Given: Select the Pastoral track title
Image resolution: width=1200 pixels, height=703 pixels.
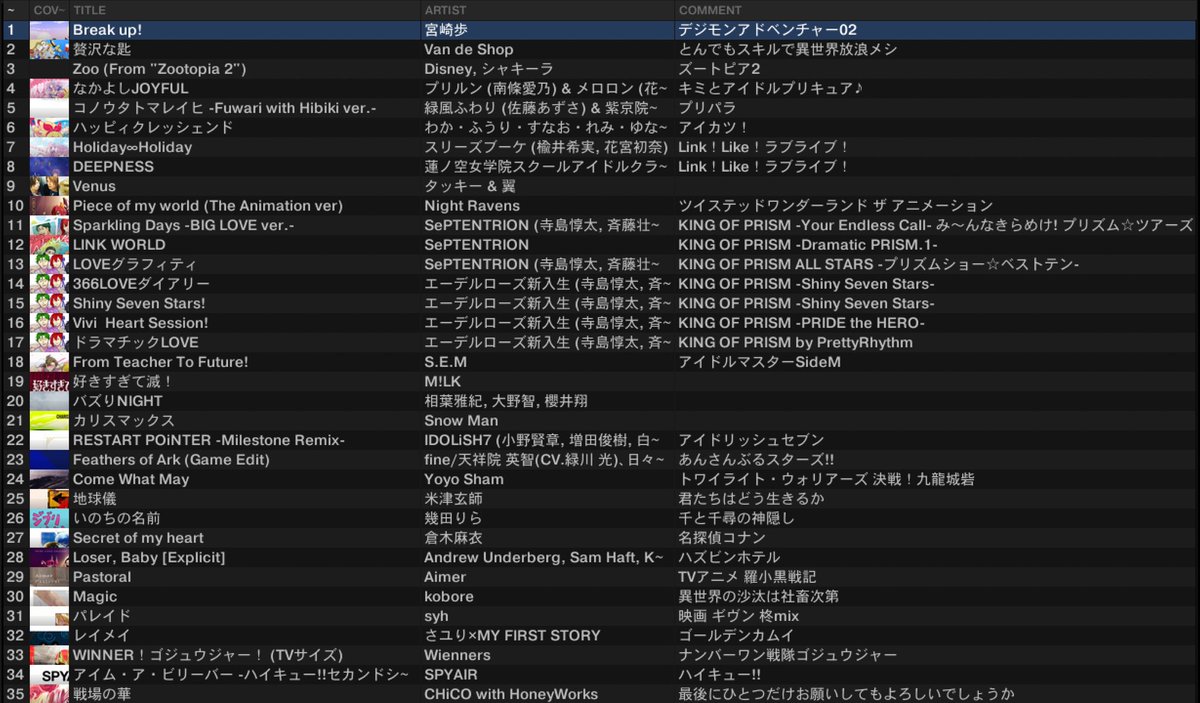Looking at the screenshot, I should 102,577.
